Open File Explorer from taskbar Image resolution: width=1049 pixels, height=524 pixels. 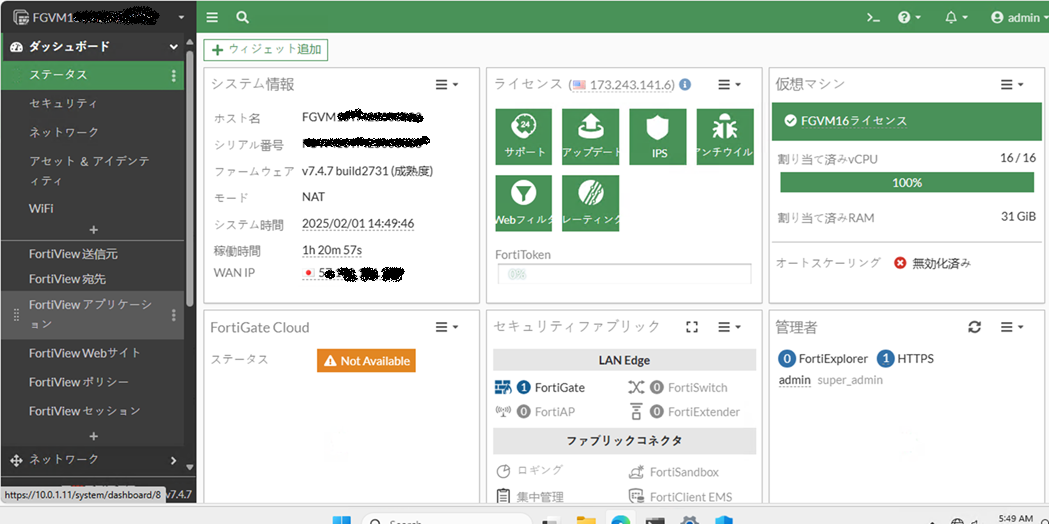586,520
